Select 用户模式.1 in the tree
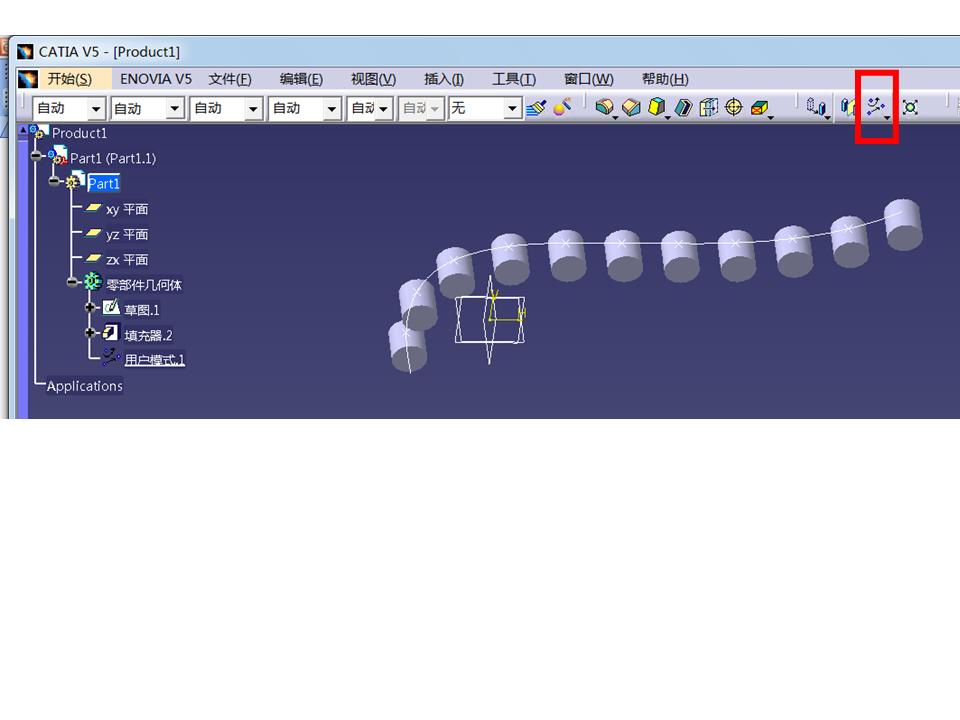The width and height of the screenshot is (960, 720). pyautogui.click(x=154, y=360)
